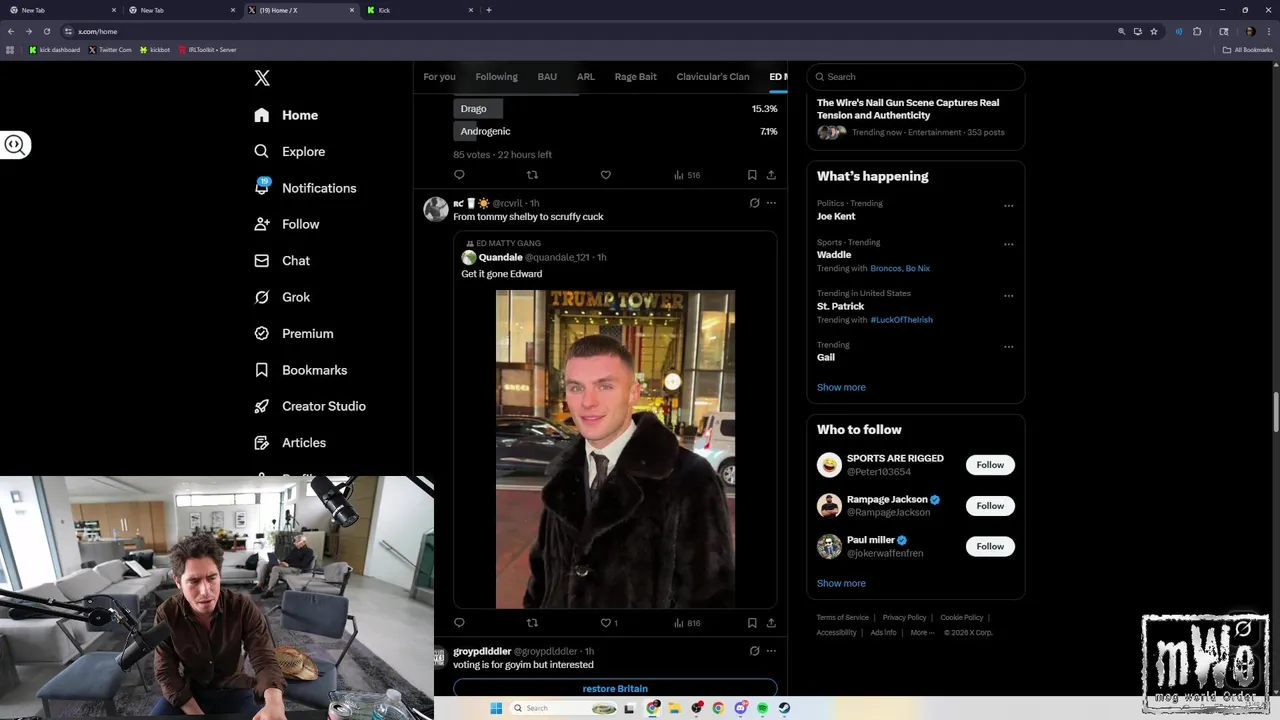Click the zoom magnifier in address bar
Viewport: 1280px width, 720px height.
[x=1121, y=31]
